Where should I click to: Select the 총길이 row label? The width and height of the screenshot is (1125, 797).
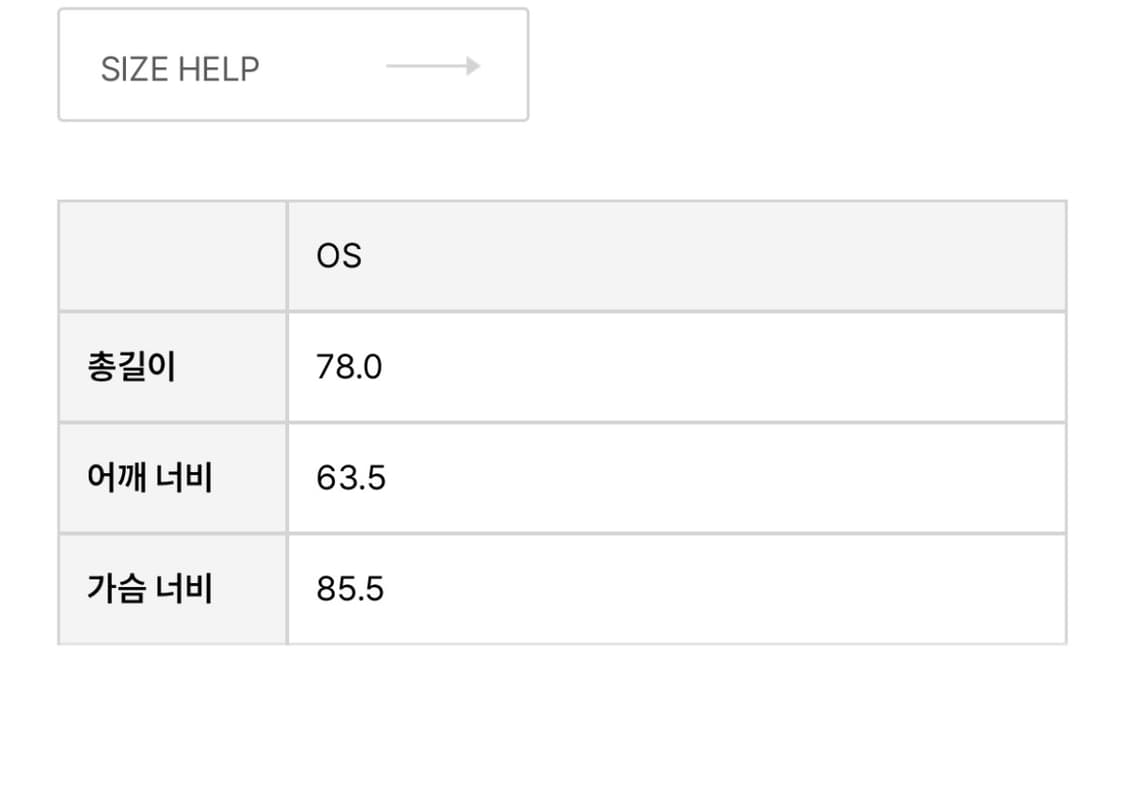132,367
